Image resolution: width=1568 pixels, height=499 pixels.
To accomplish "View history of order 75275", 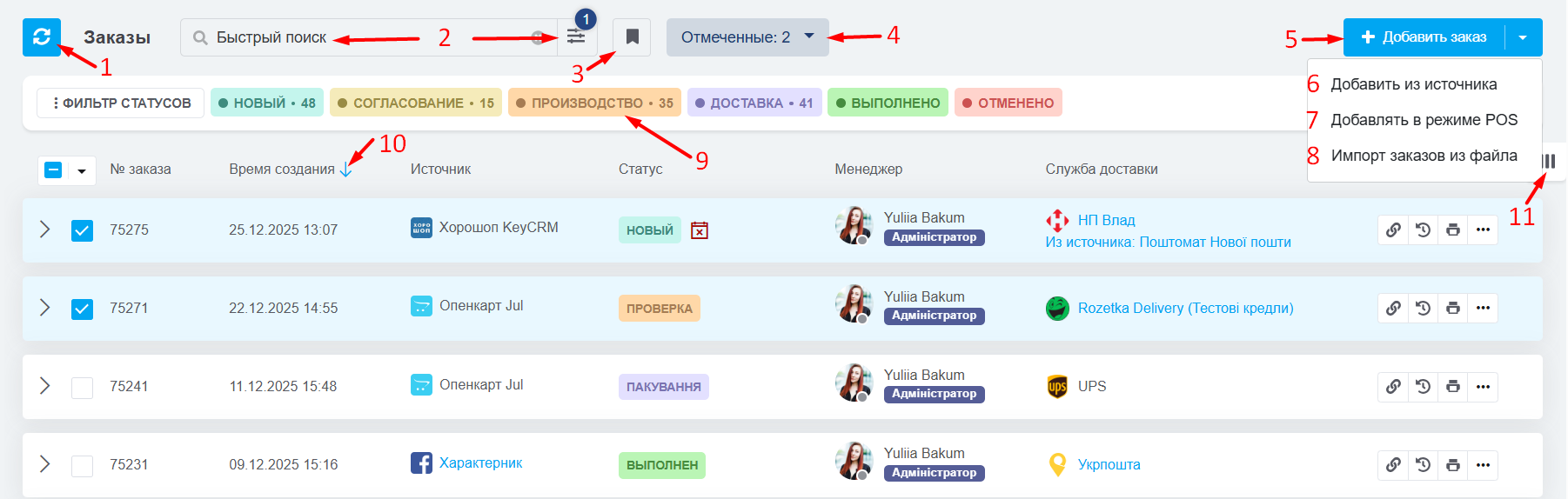I will click(1423, 230).
